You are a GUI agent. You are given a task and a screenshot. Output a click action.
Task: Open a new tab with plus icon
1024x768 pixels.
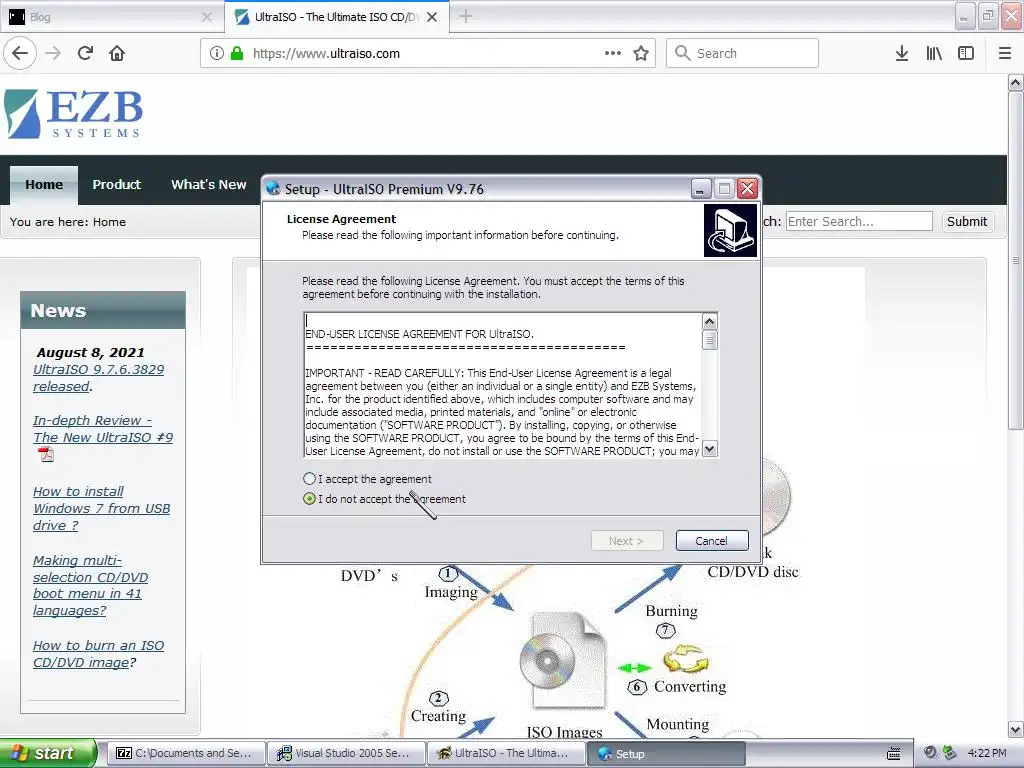[x=466, y=16]
